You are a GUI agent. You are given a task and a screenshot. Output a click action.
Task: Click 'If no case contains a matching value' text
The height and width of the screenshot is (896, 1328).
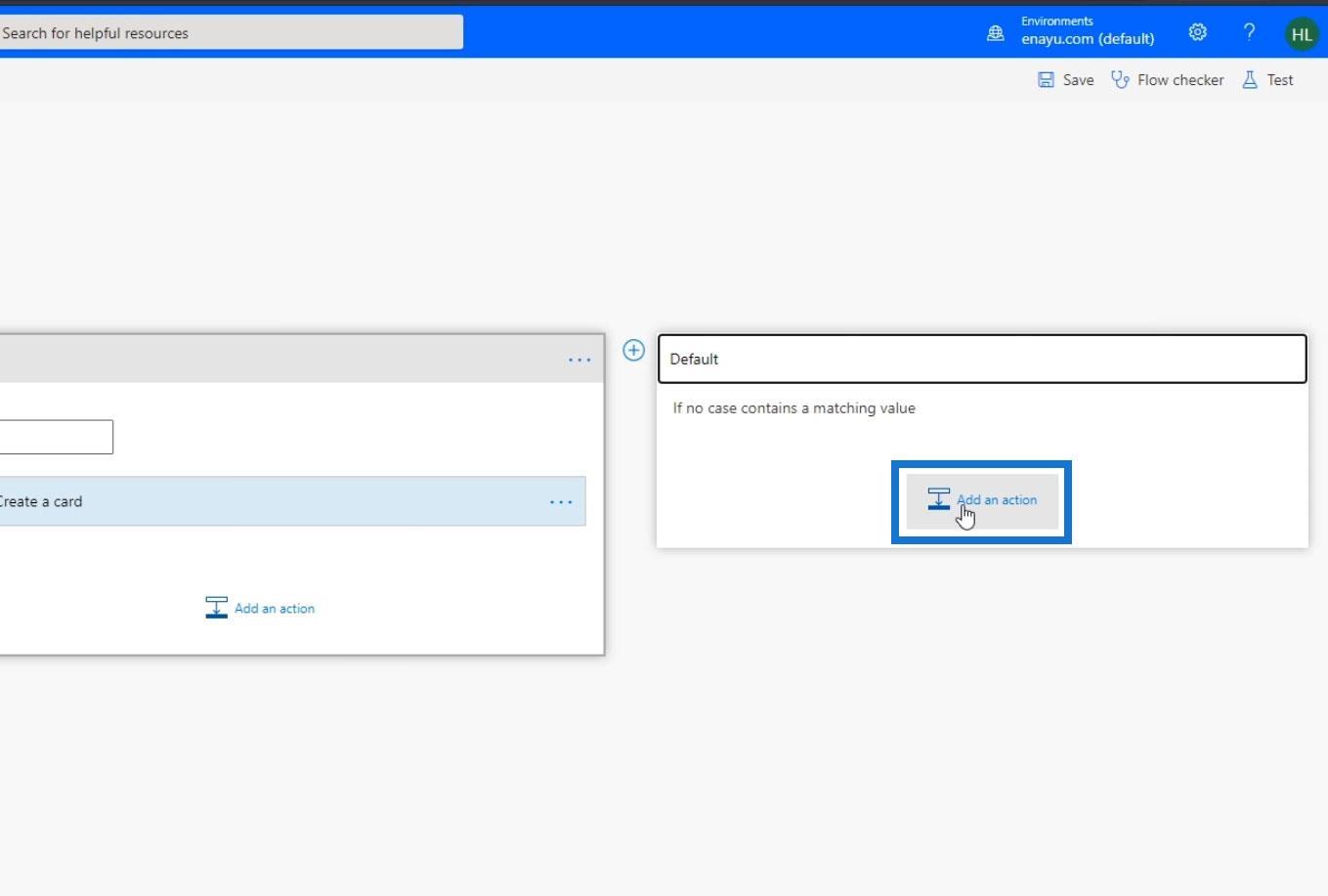793,408
